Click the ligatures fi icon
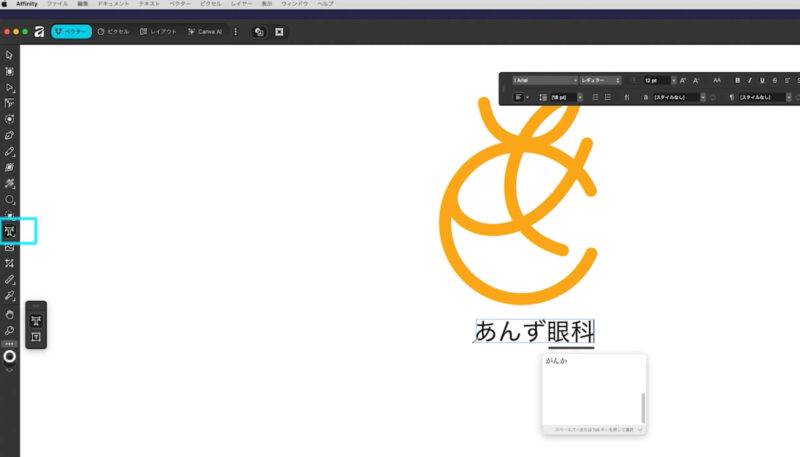Screen dimensions: 800x457 pos(627,97)
